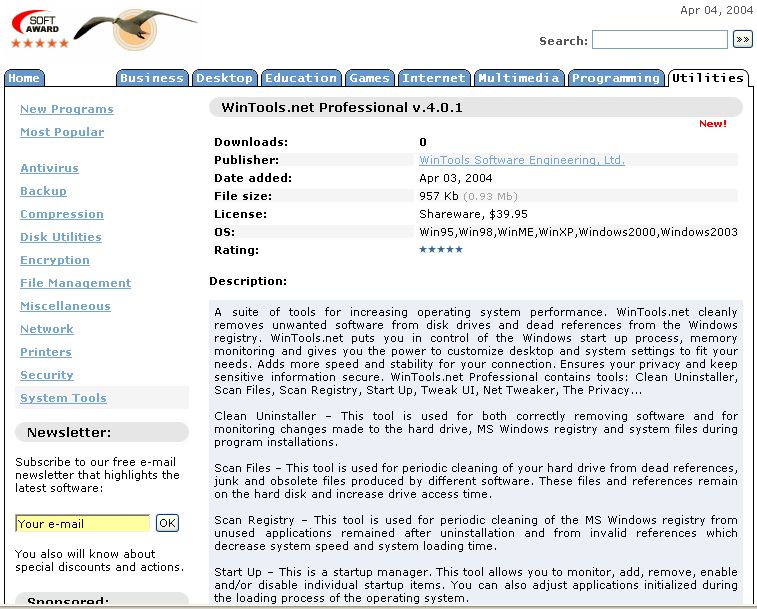
Task: Click the Your e-mail newsletter field
Action: [83, 524]
